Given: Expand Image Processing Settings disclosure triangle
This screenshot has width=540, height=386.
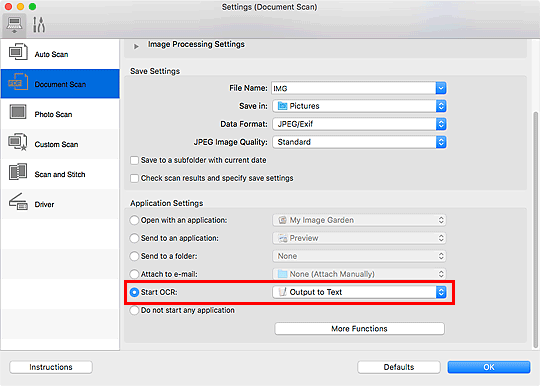Looking at the screenshot, I should tap(136, 46).
